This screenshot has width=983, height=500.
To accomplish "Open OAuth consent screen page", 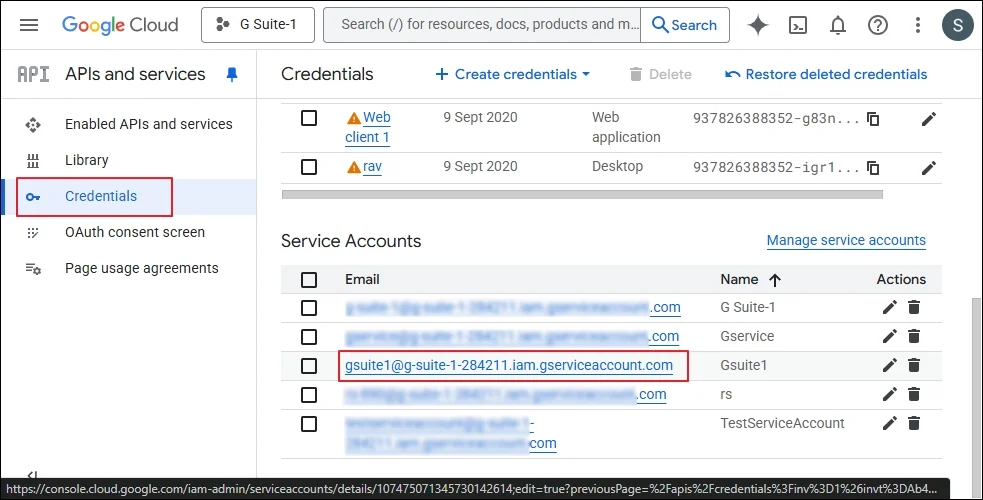I will [x=135, y=232].
